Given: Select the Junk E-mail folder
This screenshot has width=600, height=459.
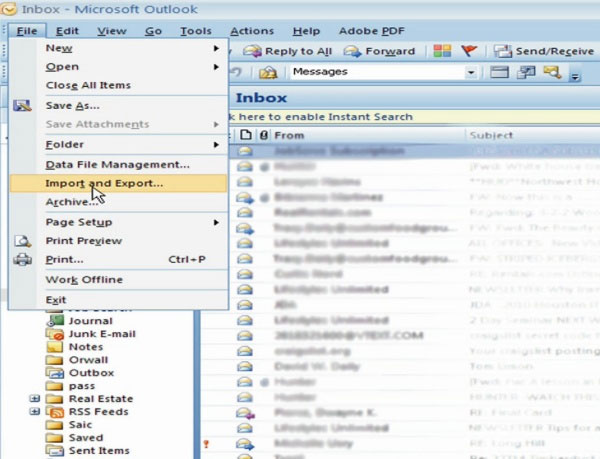Looking at the screenshot, I should coord(102,334).
